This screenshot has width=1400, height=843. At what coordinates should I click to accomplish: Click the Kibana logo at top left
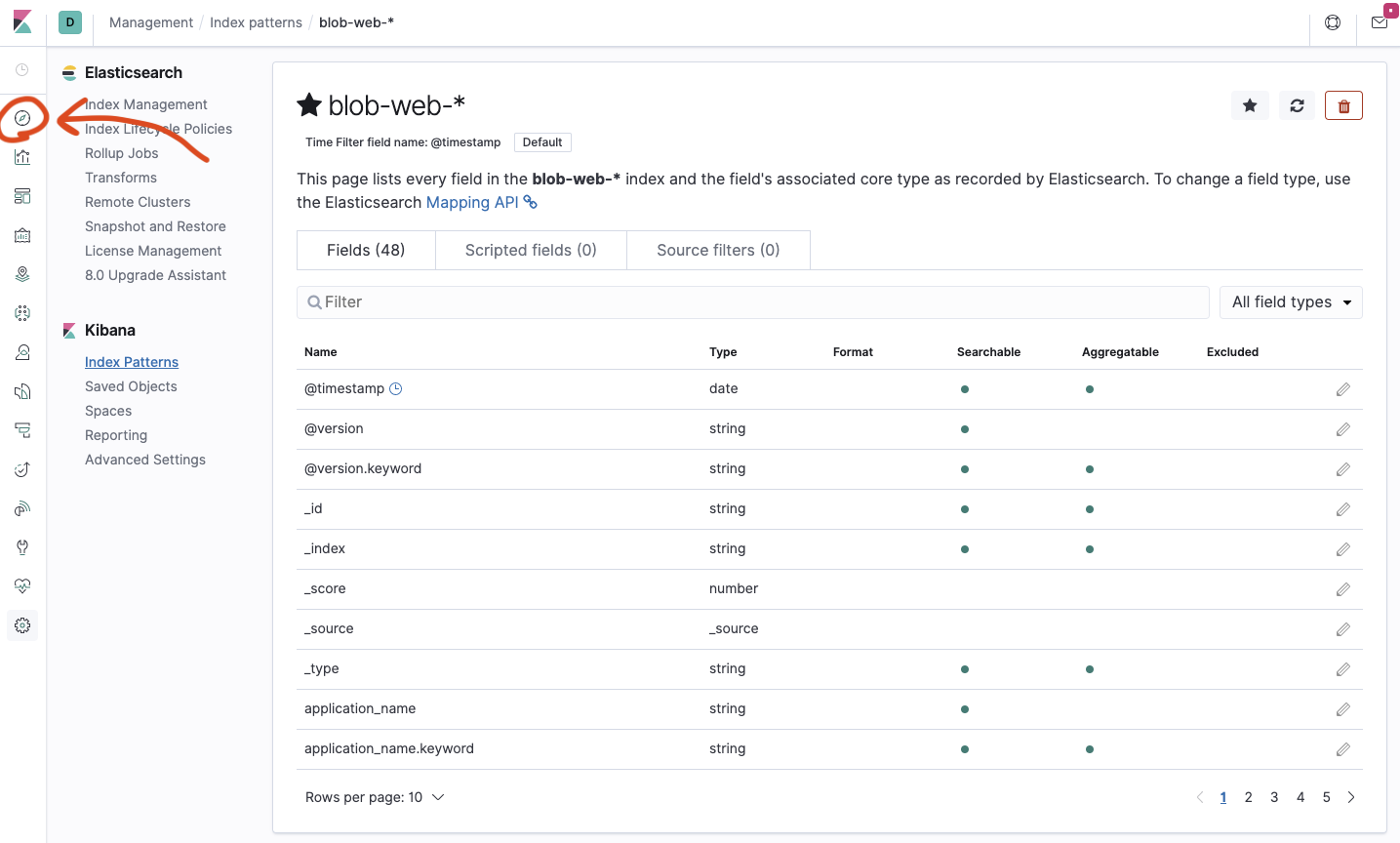click(x=22, y=22)
